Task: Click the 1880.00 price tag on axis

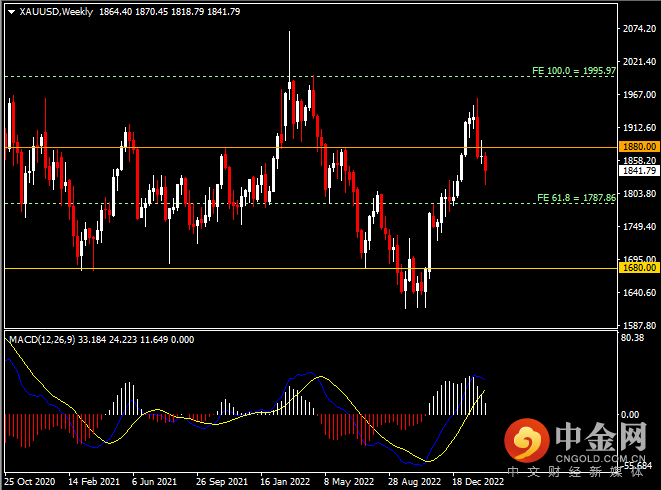Action: pos(638,146)
